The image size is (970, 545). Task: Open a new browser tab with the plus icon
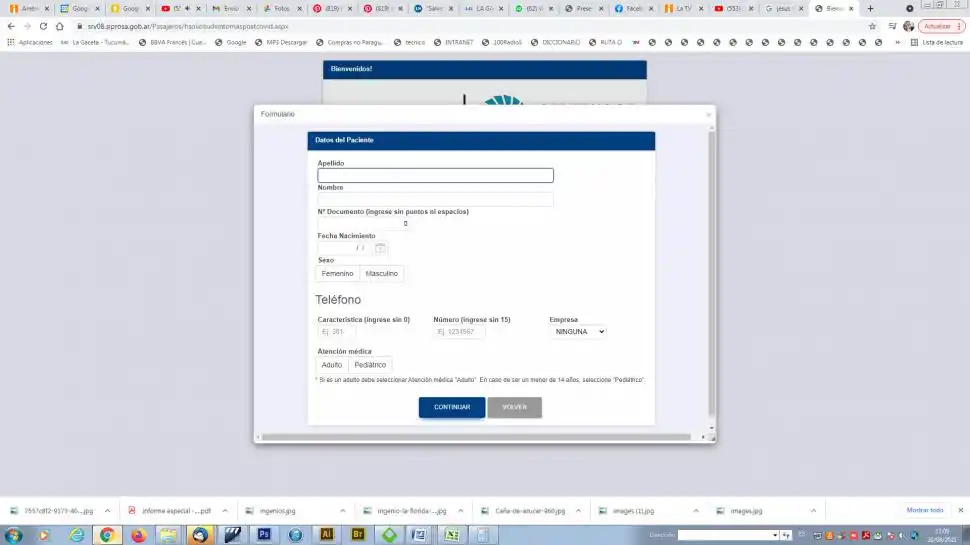[x=870, y=8]
